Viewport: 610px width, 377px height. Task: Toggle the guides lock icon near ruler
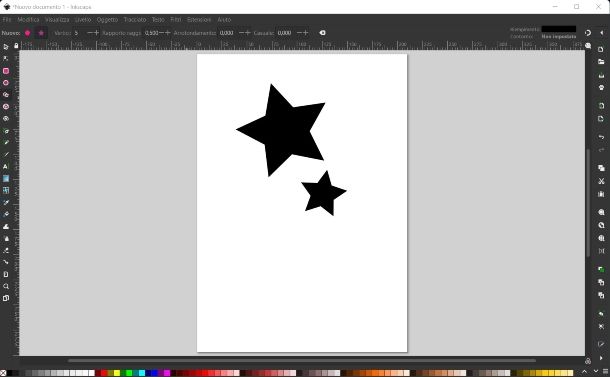click(16, 46)
